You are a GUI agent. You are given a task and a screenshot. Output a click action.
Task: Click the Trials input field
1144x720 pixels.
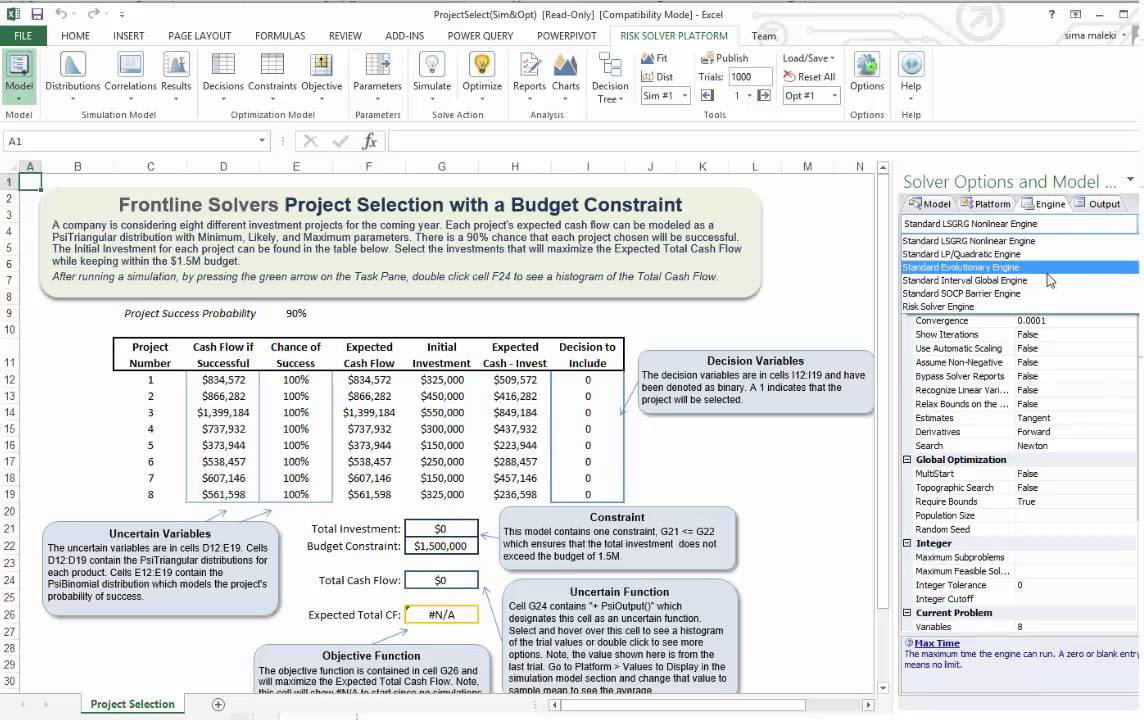coord(751,77)
